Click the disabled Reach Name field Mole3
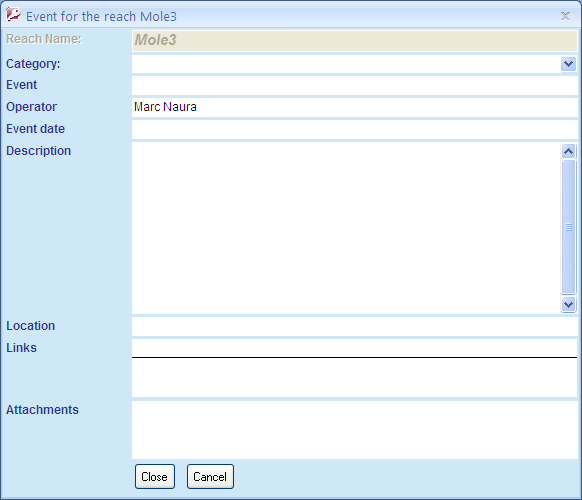The image size is (582, 500). click(x=354, y=40)
